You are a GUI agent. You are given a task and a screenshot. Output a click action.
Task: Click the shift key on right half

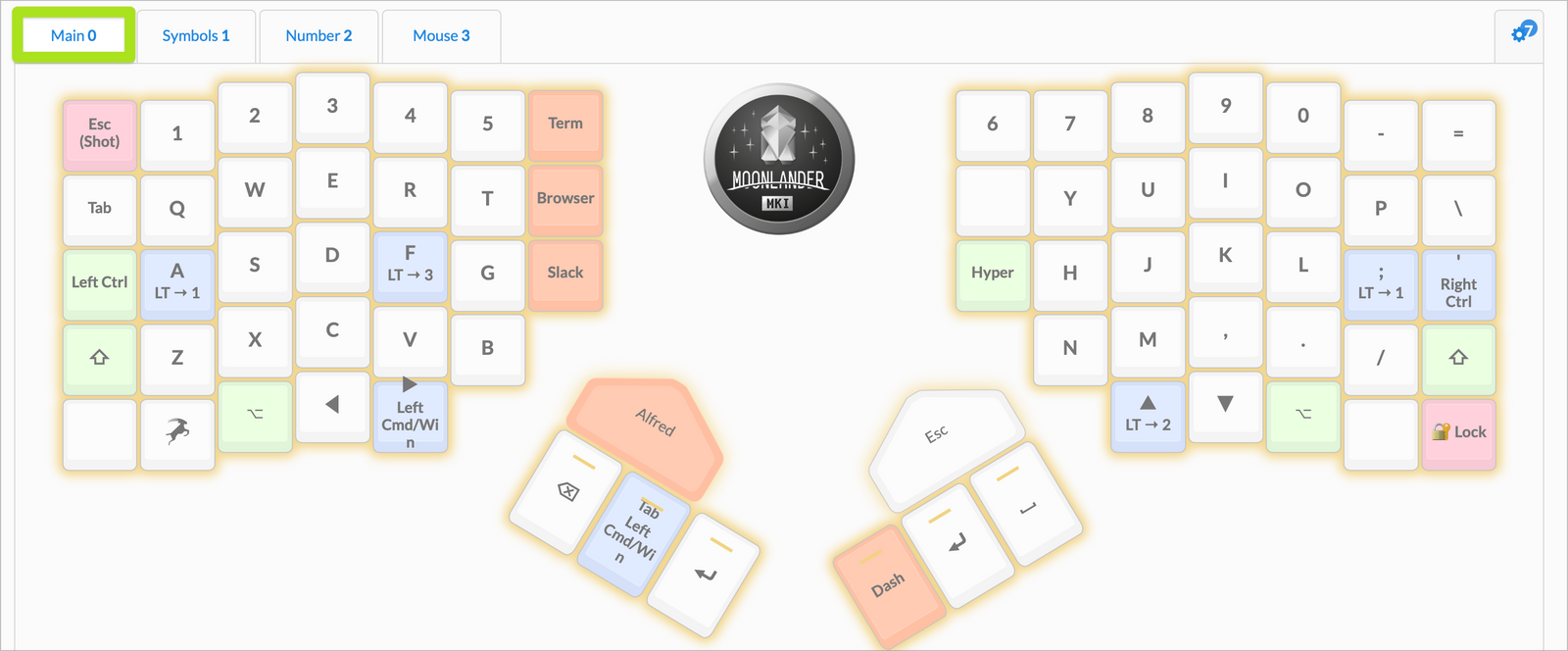pyautogui.click(x=1458, y=358)
